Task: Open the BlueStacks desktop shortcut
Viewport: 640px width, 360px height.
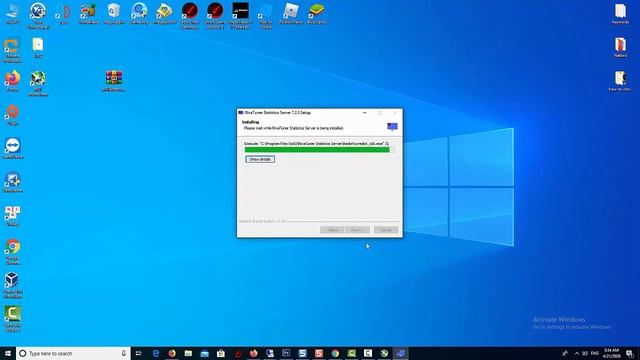Action: [317, 13]
